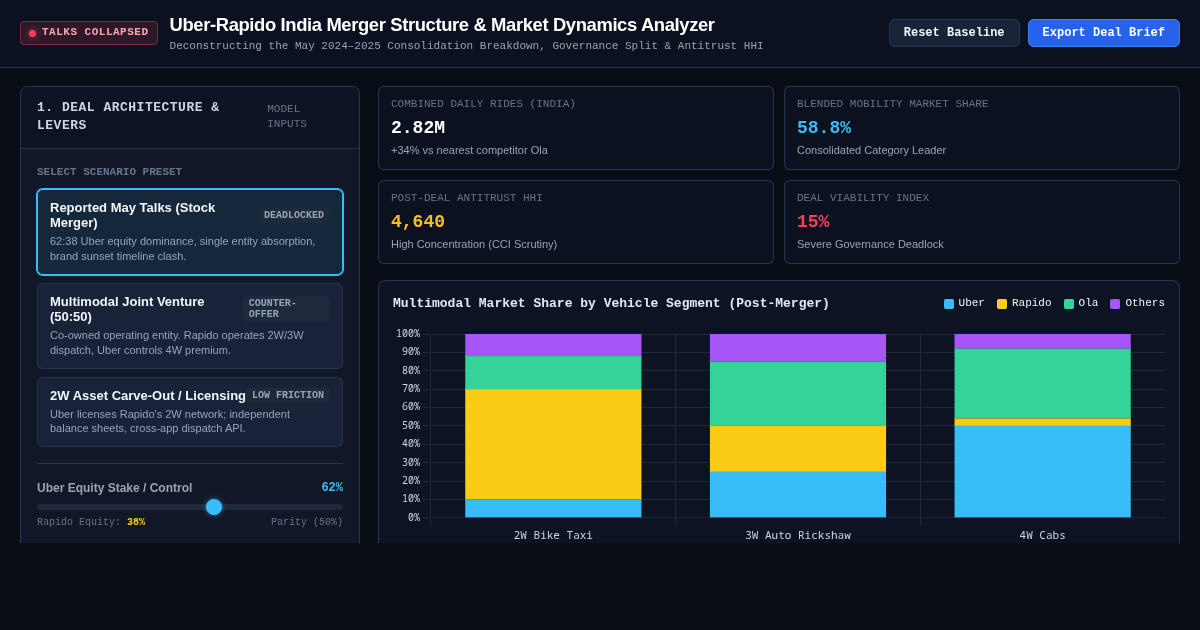
Task: Click the Reset Baseline button
Action: click(954, 33)
